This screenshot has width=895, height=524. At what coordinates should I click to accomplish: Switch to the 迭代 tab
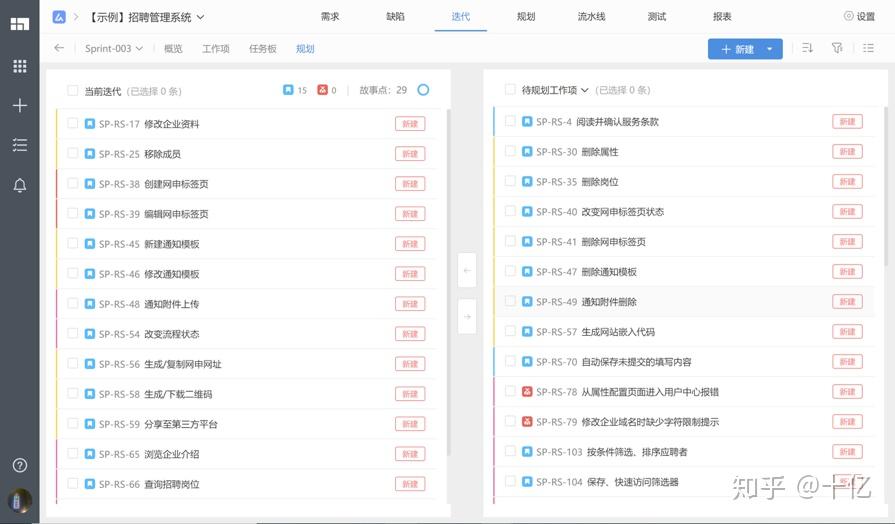(x=461, y=17)
